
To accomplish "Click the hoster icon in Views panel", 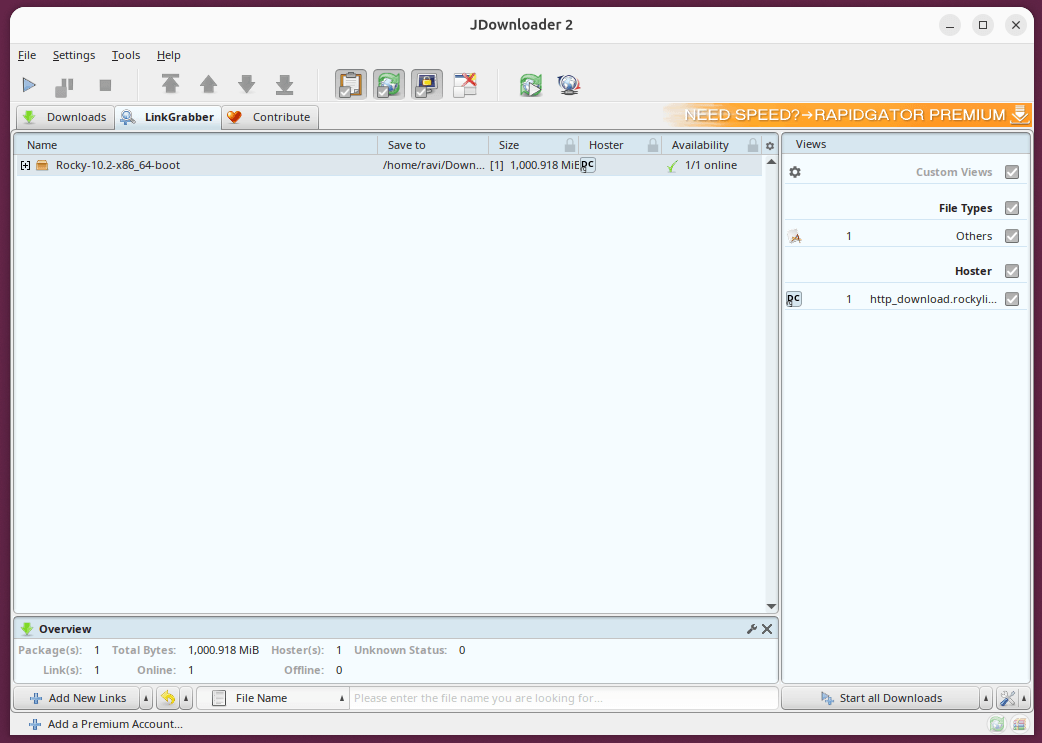I will tap(793, 299).
